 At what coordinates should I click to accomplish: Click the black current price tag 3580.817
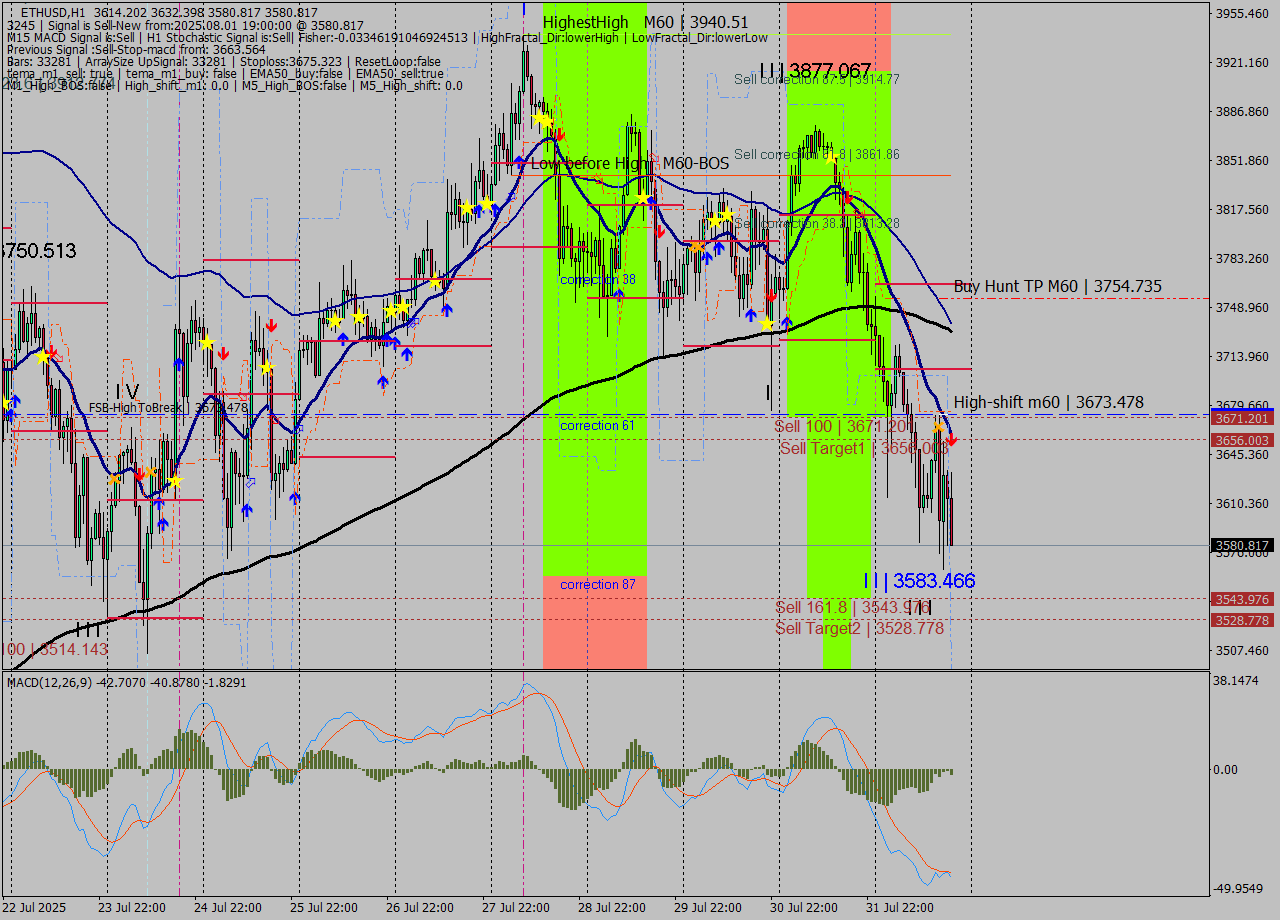pyautogui.click(x=1241, y=546)
